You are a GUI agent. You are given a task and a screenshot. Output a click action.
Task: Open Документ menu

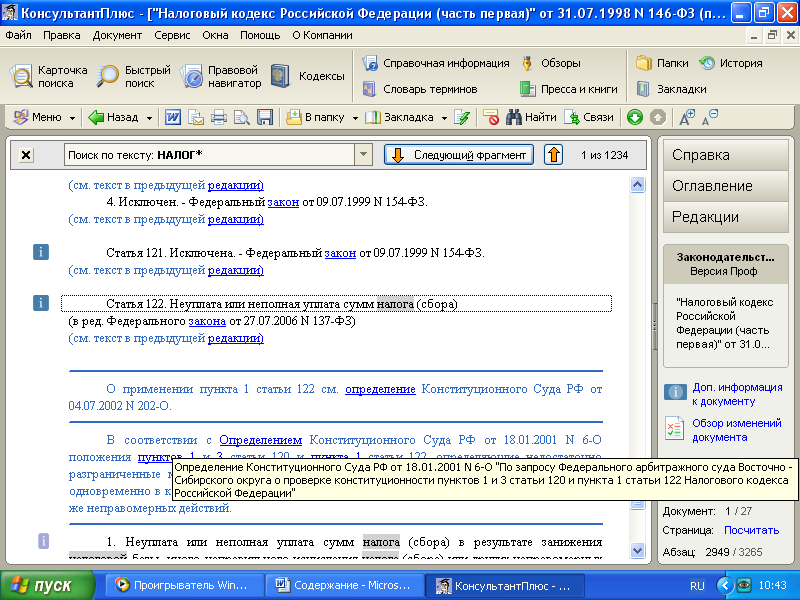[x=117, y=35]
